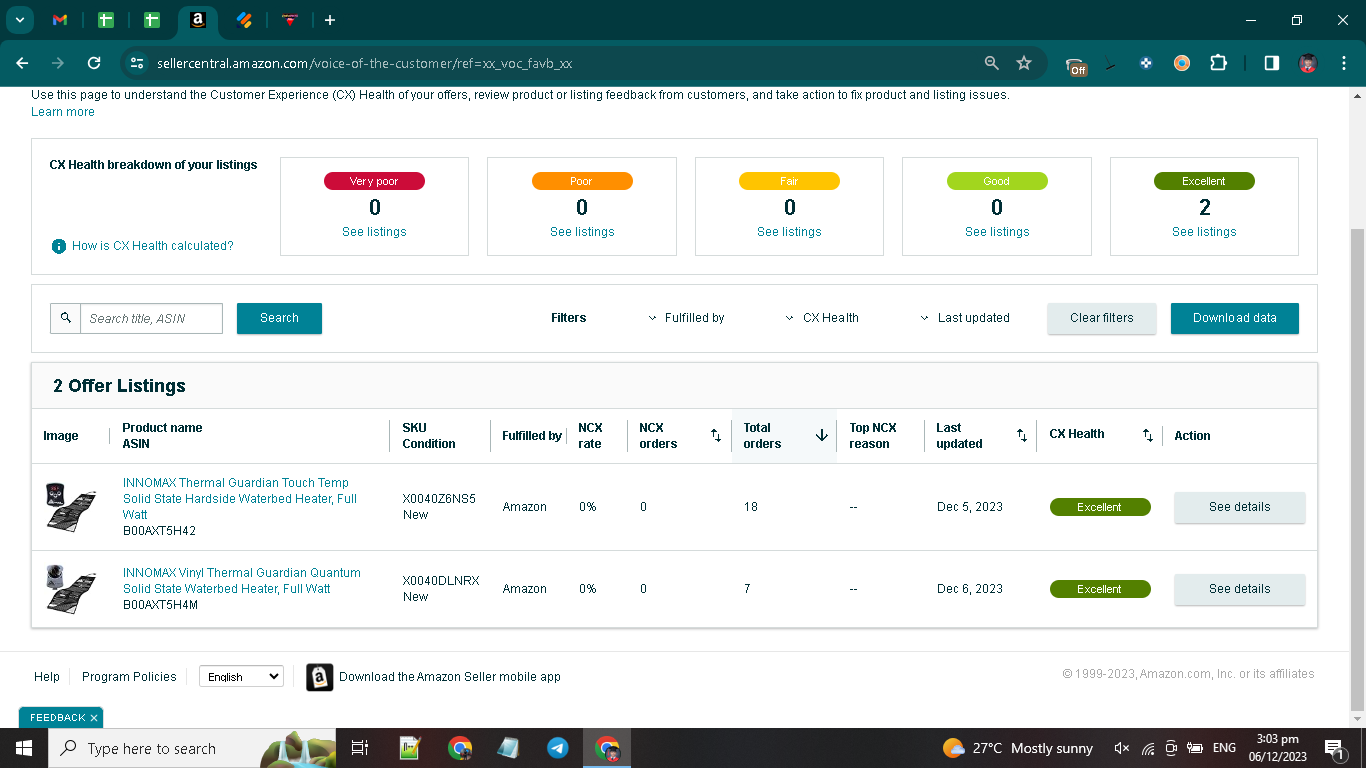Image resolution: width=1366 pixels, height=768 pixels.
Task: Sort by Total orders arrow
Action: point(822,435)
